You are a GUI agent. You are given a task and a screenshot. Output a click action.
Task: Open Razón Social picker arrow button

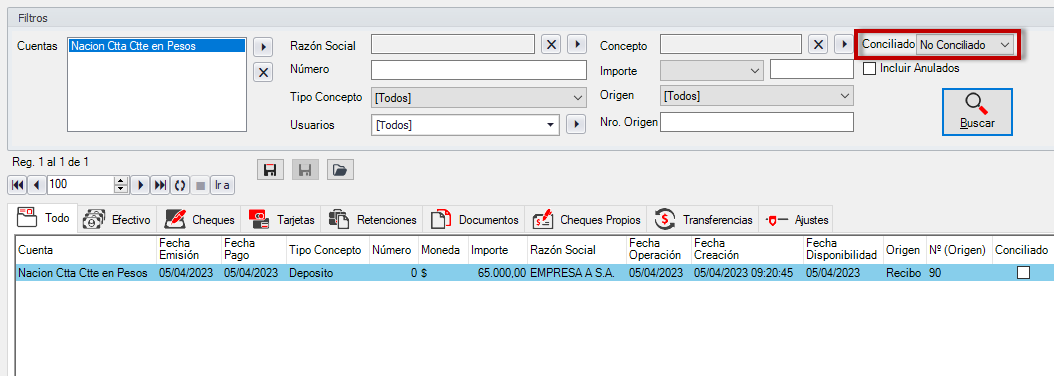click(x=577, y=45)
